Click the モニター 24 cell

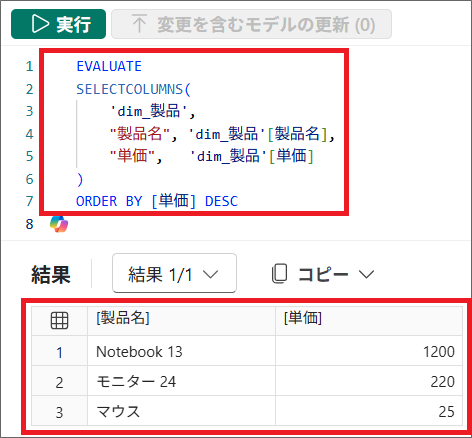[181, 381]
